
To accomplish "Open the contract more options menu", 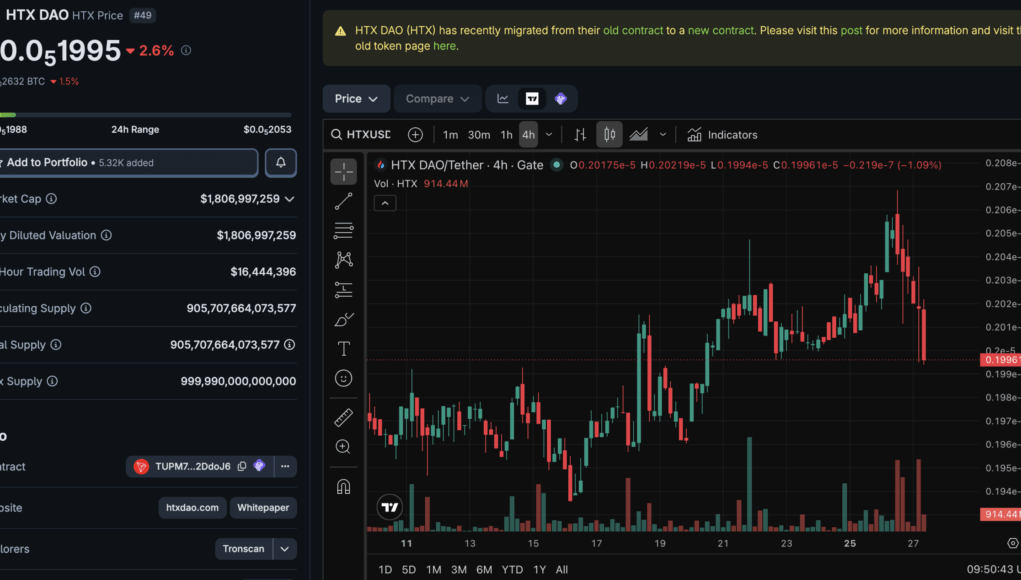I will click(x=285, y=466).
